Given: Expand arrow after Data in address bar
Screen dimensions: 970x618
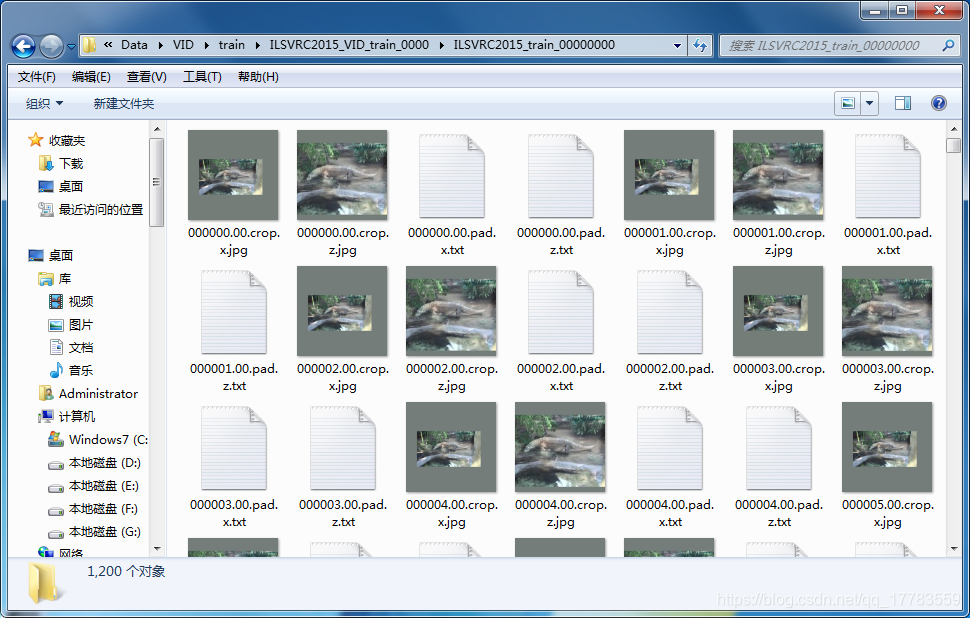Looking at the screenshot, I should pos(160,45).
